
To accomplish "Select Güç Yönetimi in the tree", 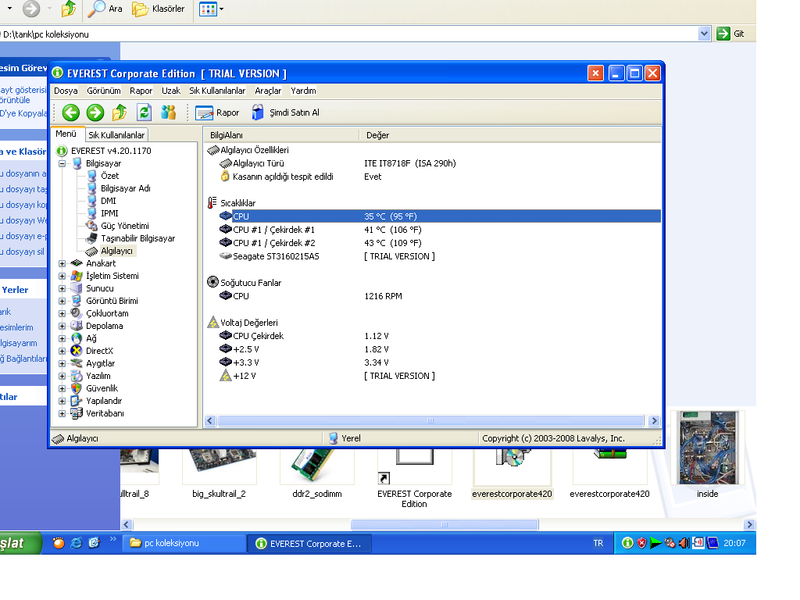I will click(124, 226).
